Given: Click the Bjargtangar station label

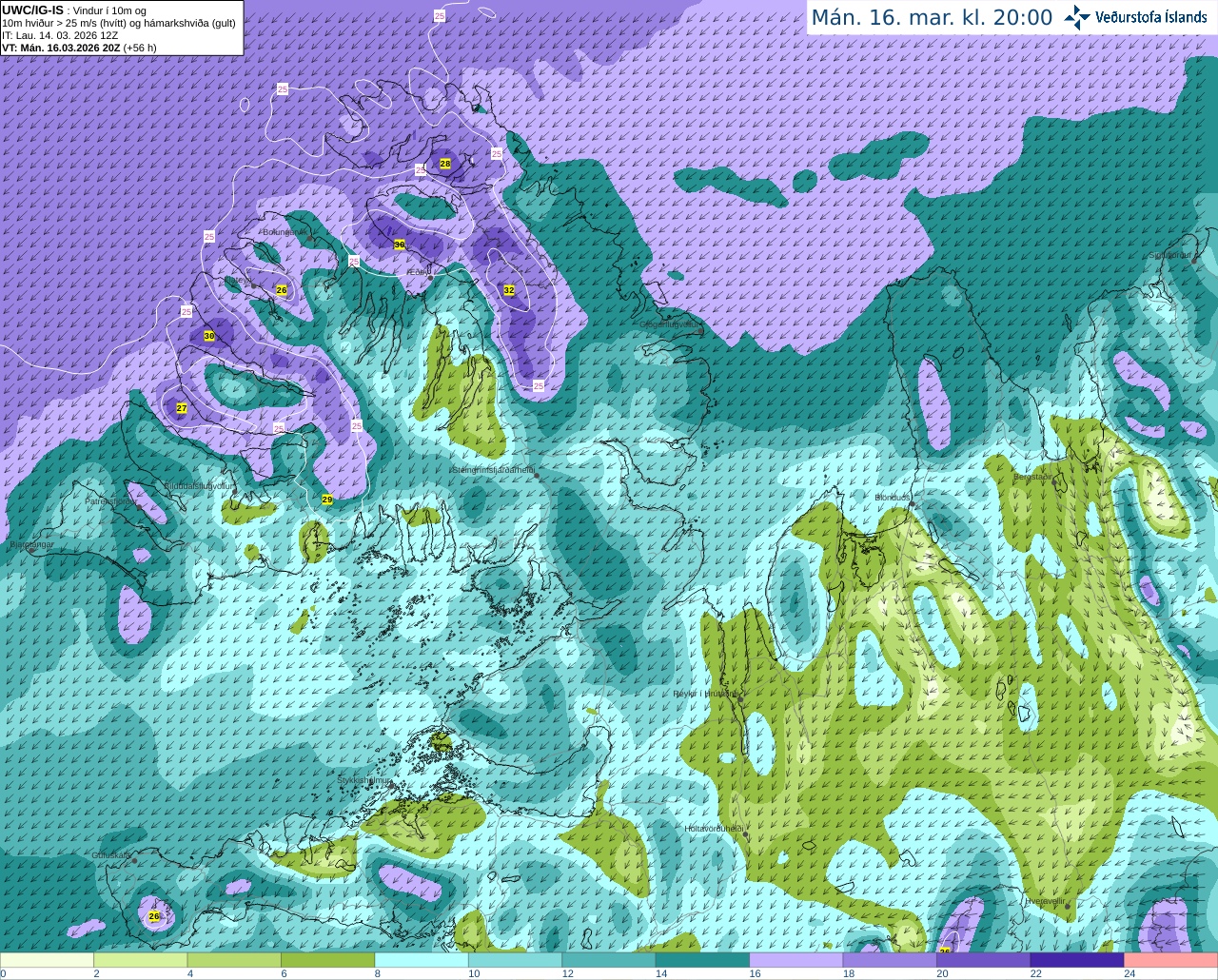Looking at the screenshot, I should point(32,544).
